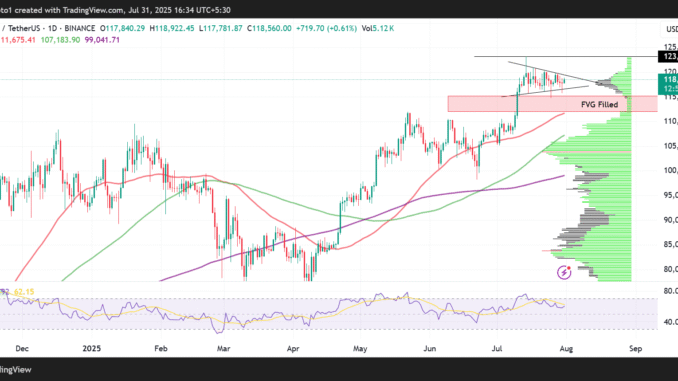
Task: Click the low value L117,781.87
Action: coord(221,29)
